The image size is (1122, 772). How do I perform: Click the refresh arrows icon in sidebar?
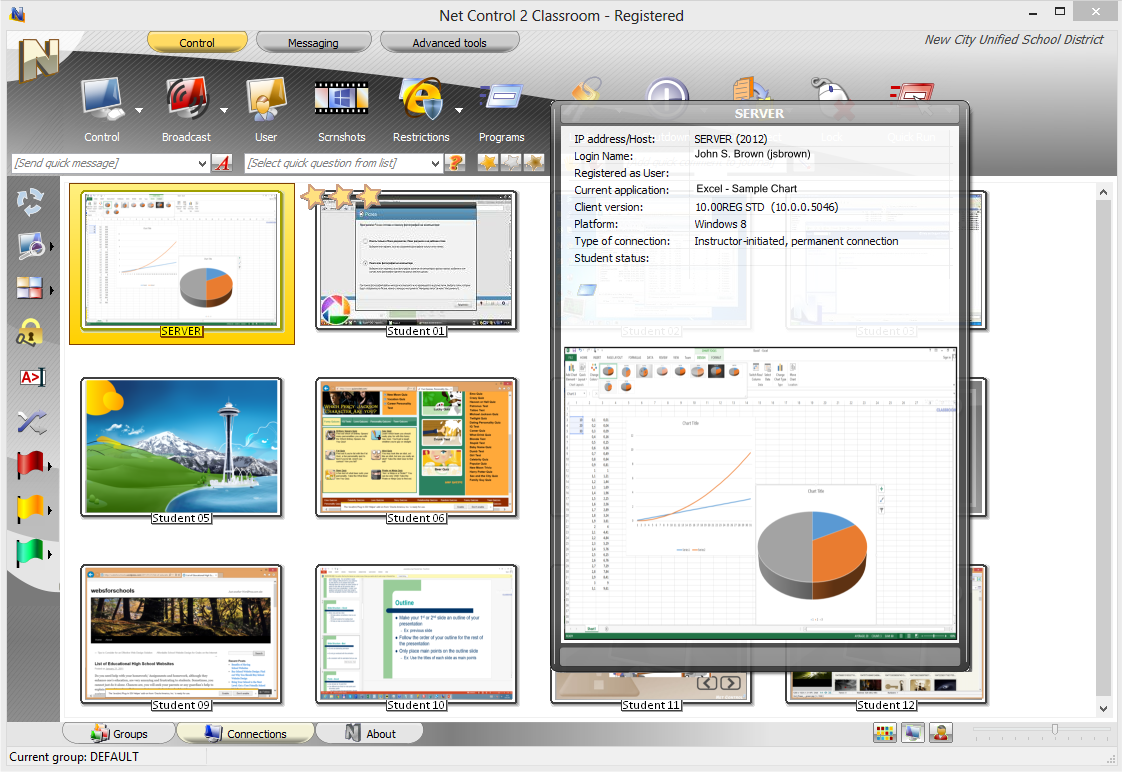pyautogui.click(x=30, y=203)
